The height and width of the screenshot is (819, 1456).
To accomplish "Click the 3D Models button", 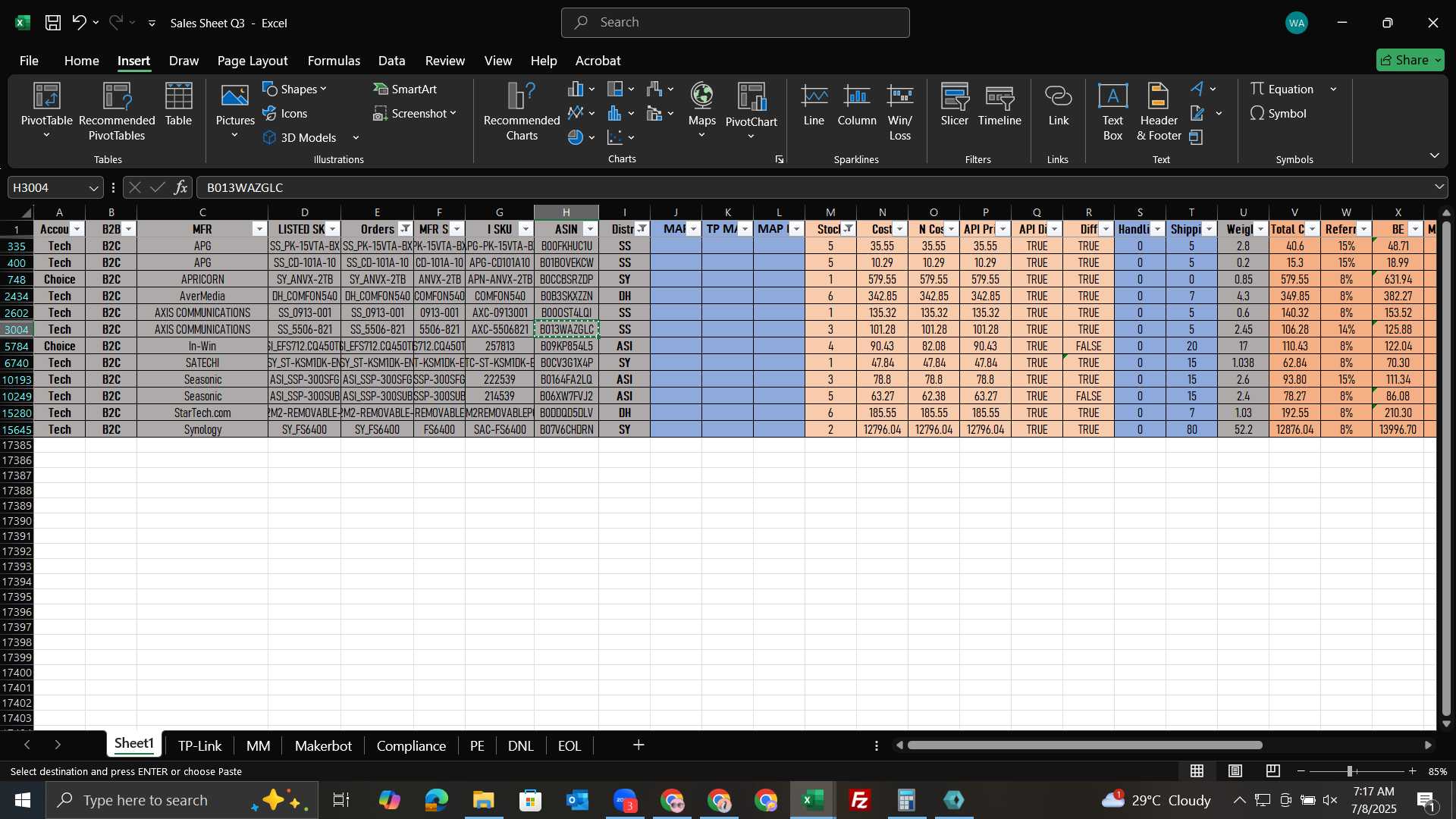I will pyautogui.click(x=300, y=137).
